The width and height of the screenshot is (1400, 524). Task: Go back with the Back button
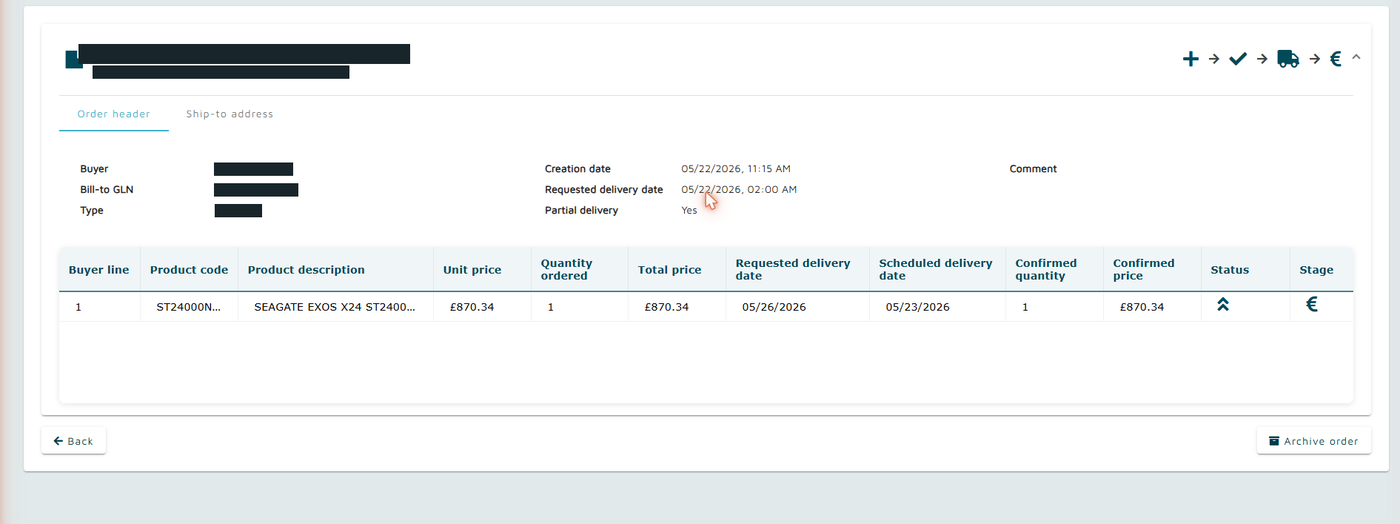73,441
